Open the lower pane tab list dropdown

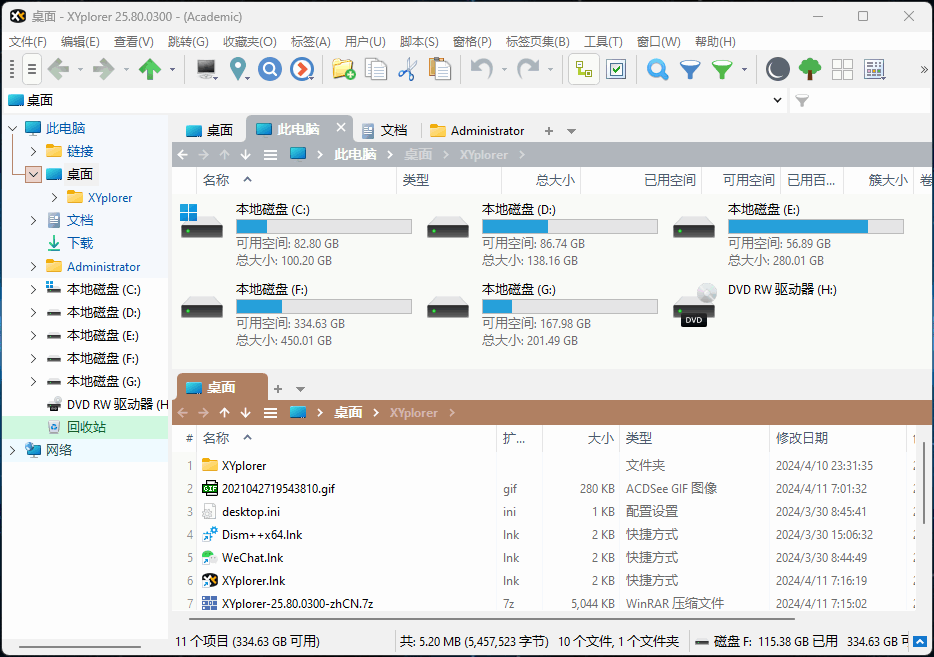pos(300,389)
